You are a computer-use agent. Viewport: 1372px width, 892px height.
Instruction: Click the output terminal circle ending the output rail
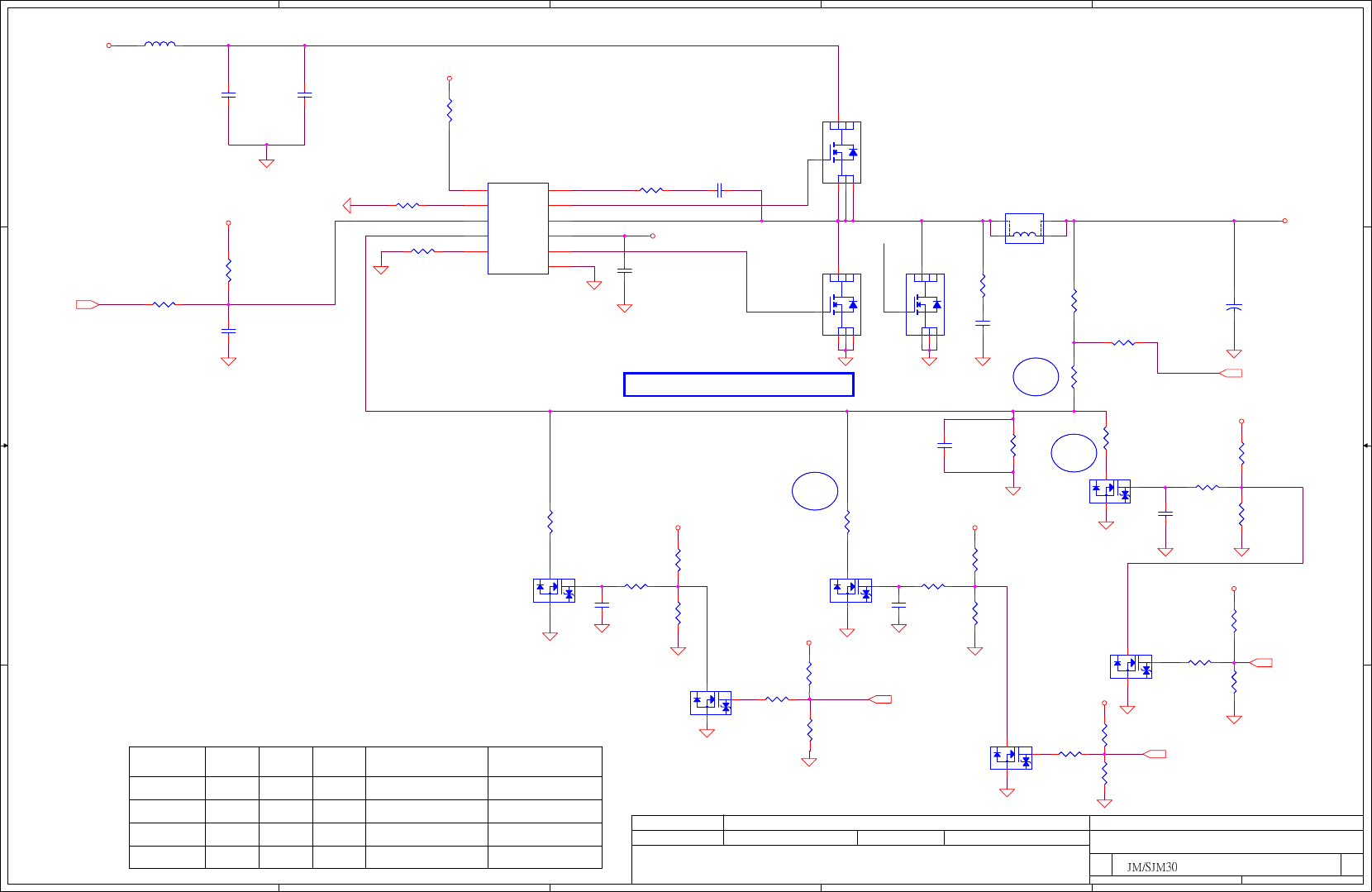(x=1284, y=221)
